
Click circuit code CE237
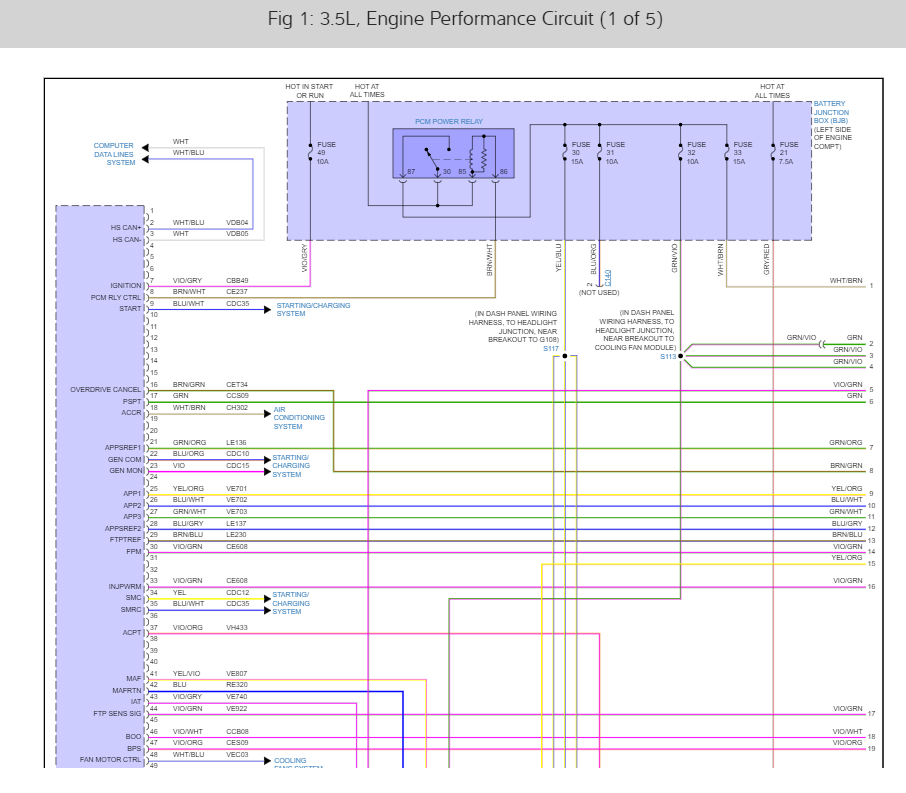pos(237,292)
